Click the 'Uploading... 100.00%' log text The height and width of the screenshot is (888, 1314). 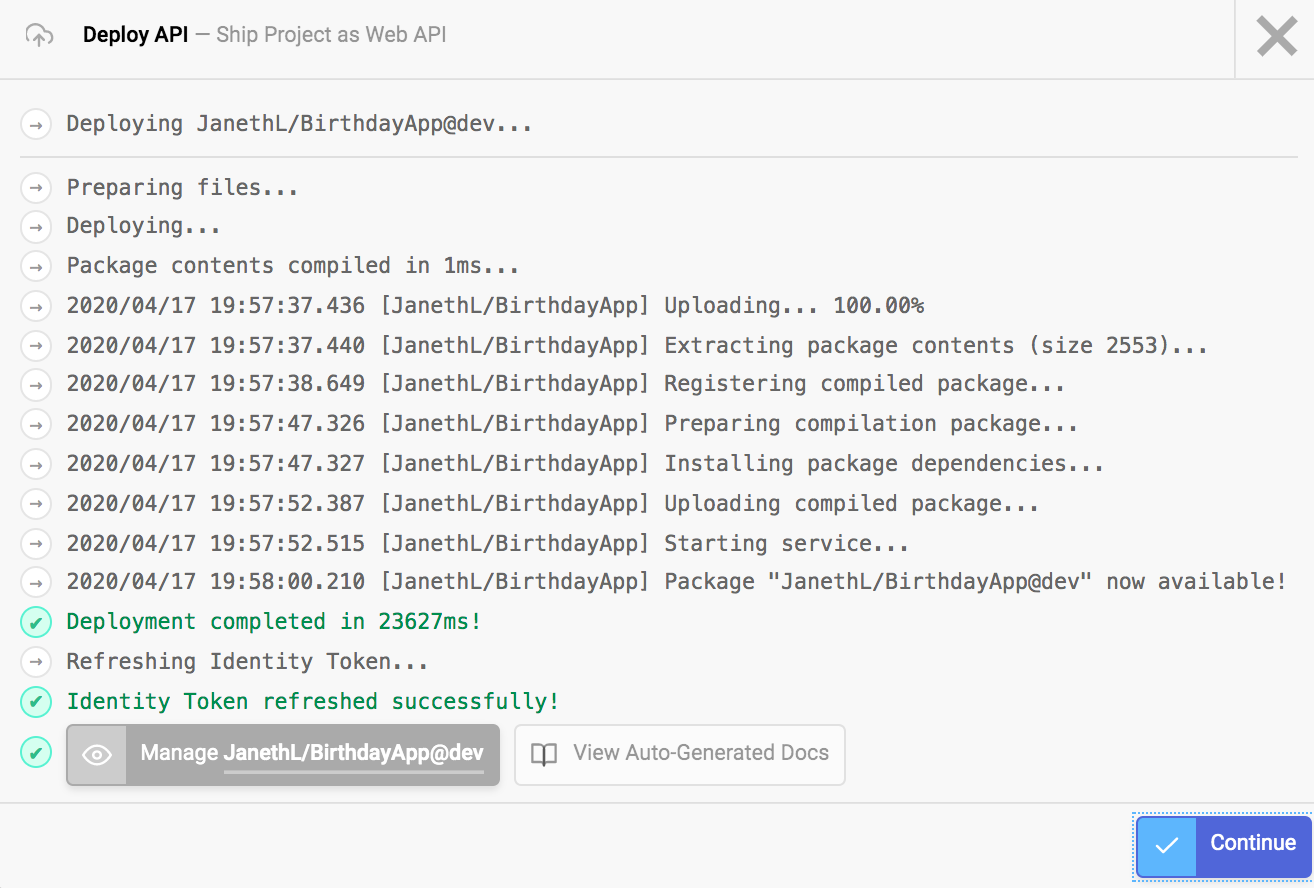[x=794, y=306]
